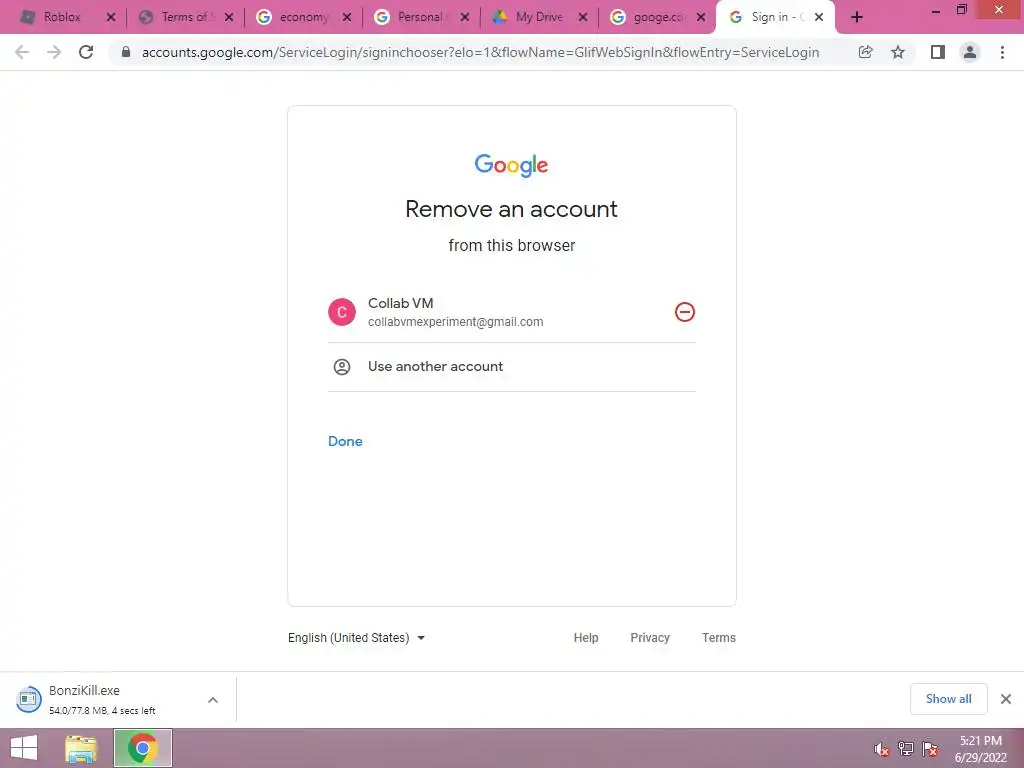
Task: Open File Explorer from the taskbar
Action: tap(81, 748)
